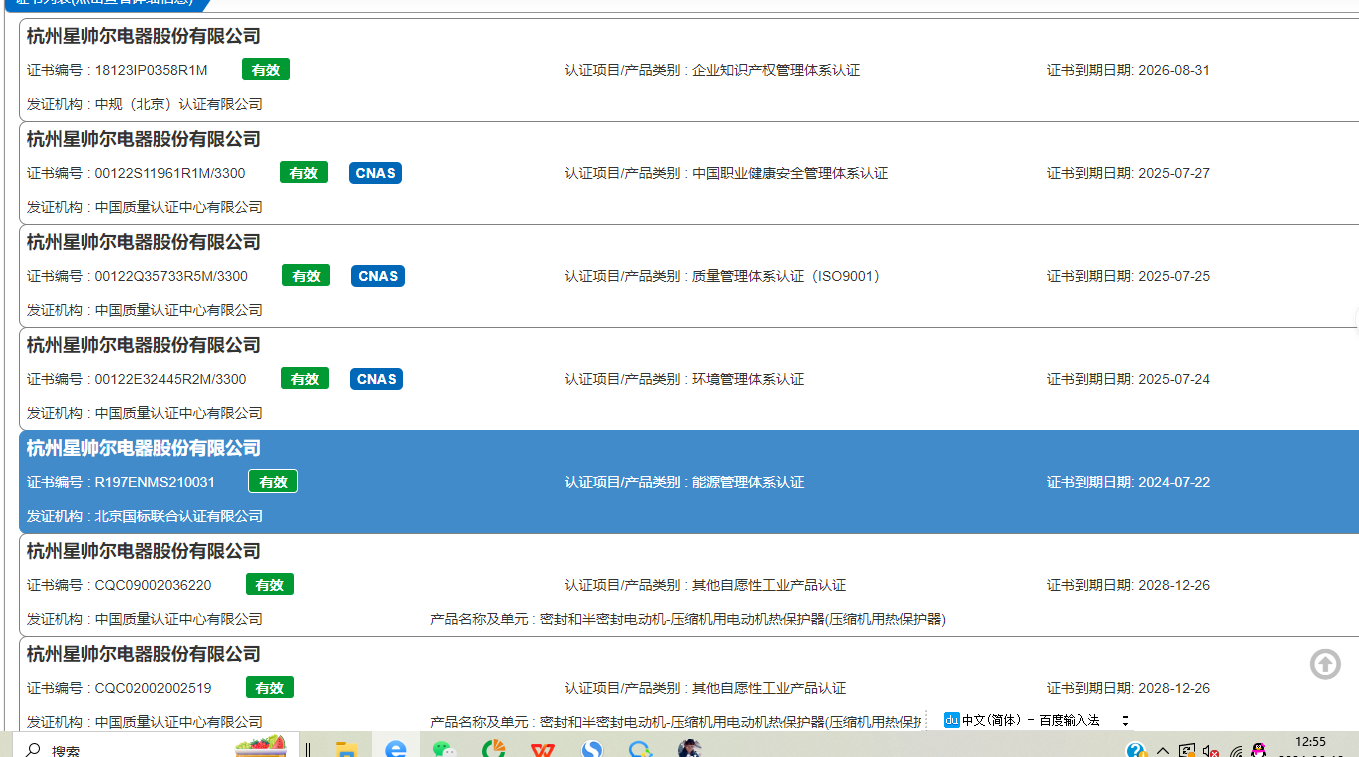Image resolution: width=1359 pixels, height=757 pixels.
Task: Click 有效 badge for certificate CQC09002036220
Action: coord(270,585)
